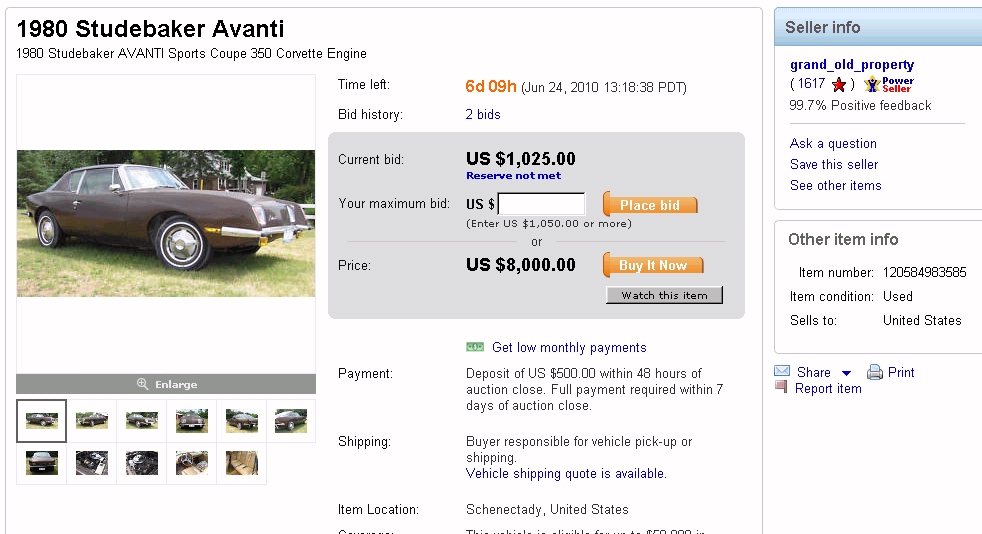Image resolution: width=982 pixels, height=534 pixels.
Task: Open grand_old_property seller profile
Action: (852, 65)
